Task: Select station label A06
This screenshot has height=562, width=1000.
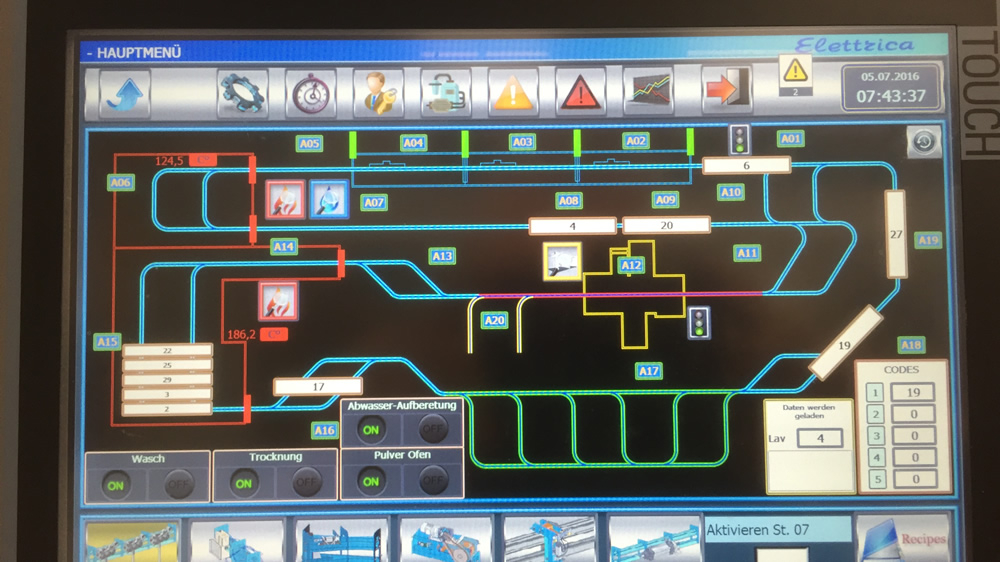Action: click(x=121, y=182)
